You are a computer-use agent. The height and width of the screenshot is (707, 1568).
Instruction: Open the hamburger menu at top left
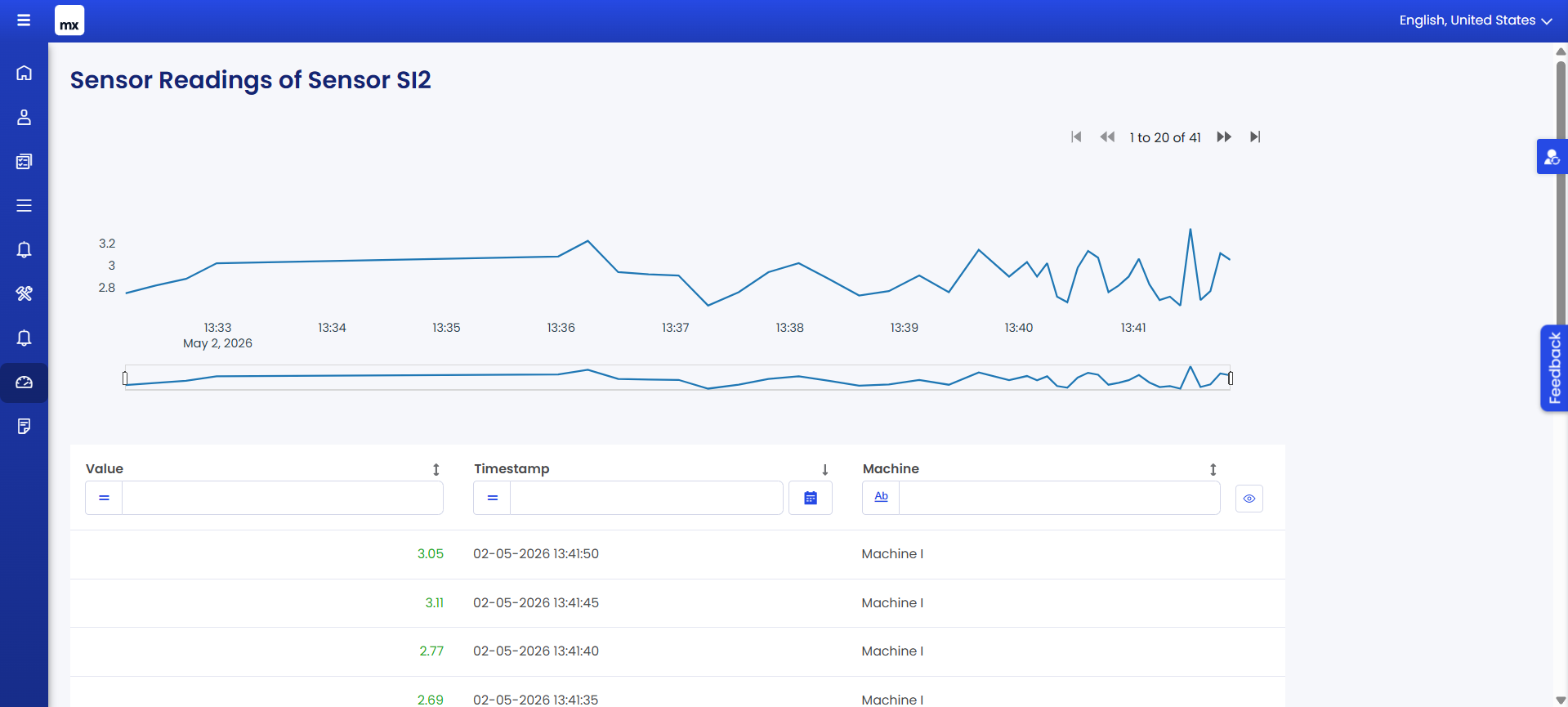(x=24, y=20)
